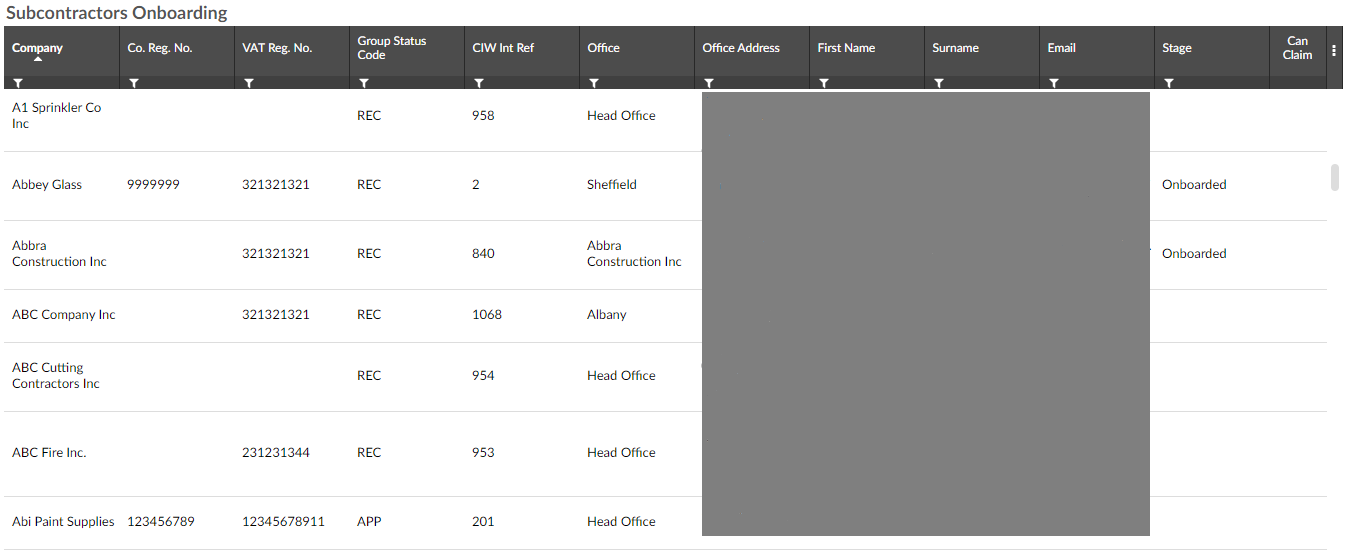Sort by the Stage column header
The width and height of the screenshot is (1347, 551).
pos(1176,48)
